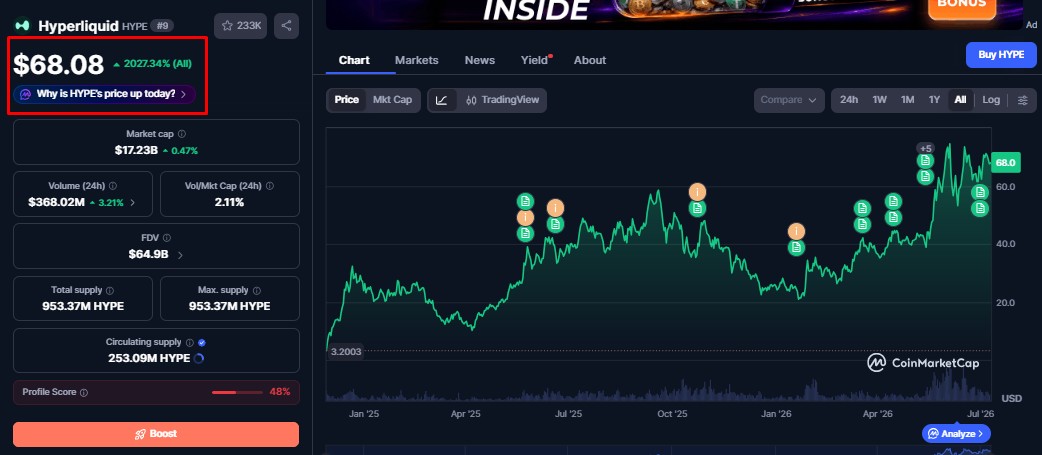Select 1M time range
The image size is (1042, 455).
[907, 100]
